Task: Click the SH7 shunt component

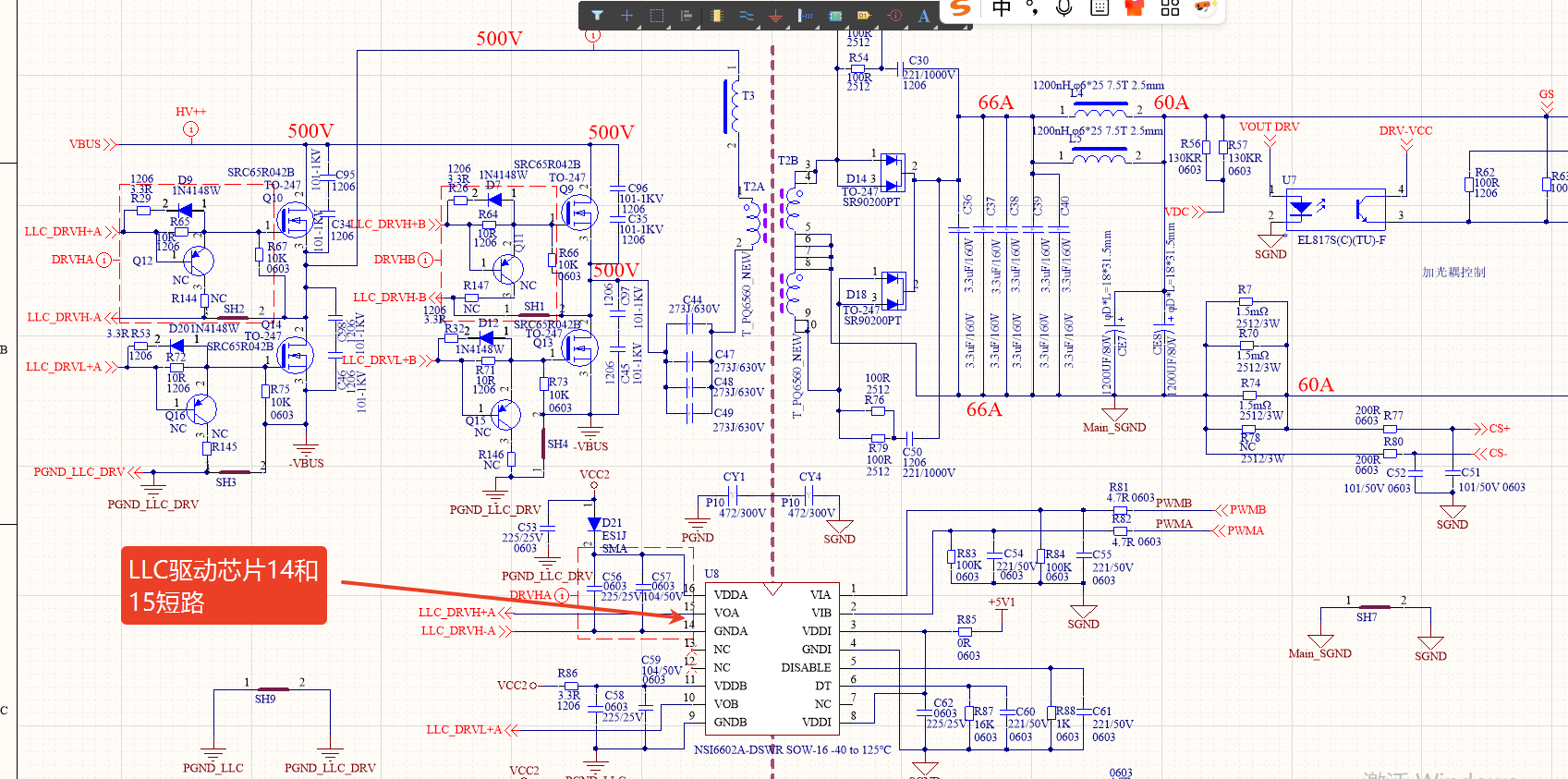Action: pos(1376,607)
